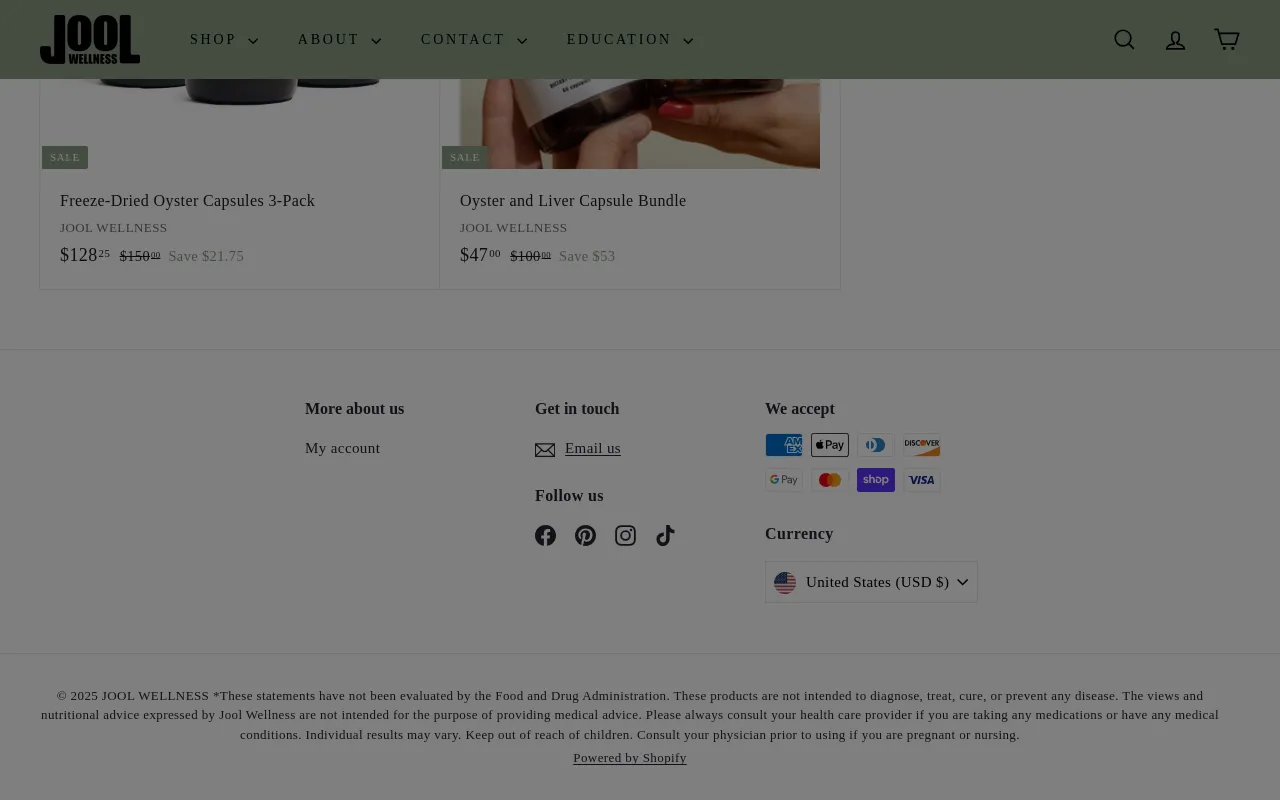Visit the Facebook page icon

click(545, 536)
